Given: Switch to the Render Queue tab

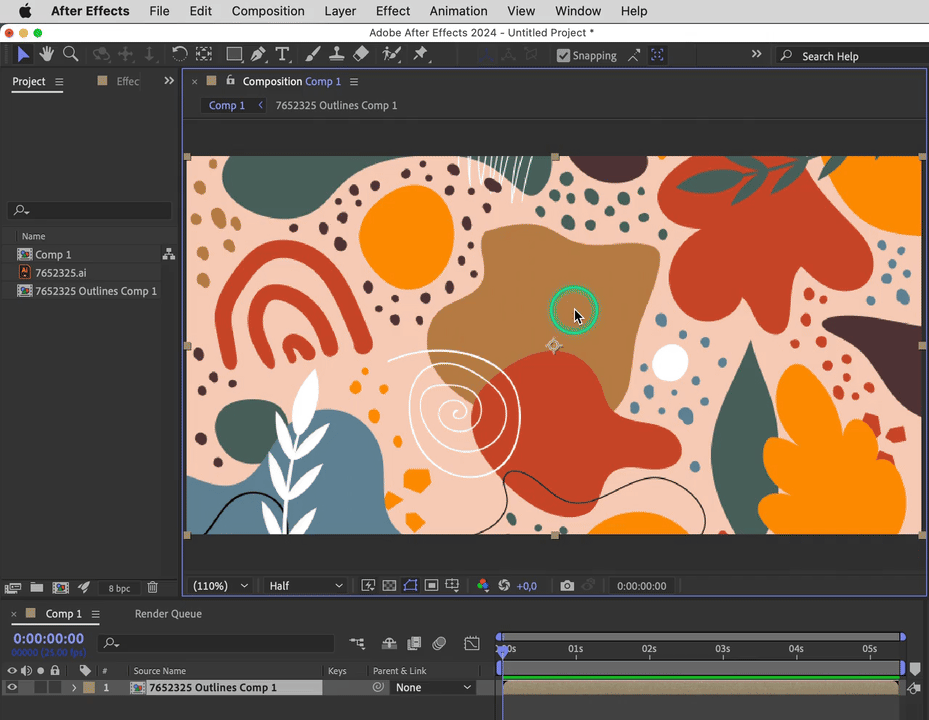Looking at the screenshot, I should pos(168,614).
